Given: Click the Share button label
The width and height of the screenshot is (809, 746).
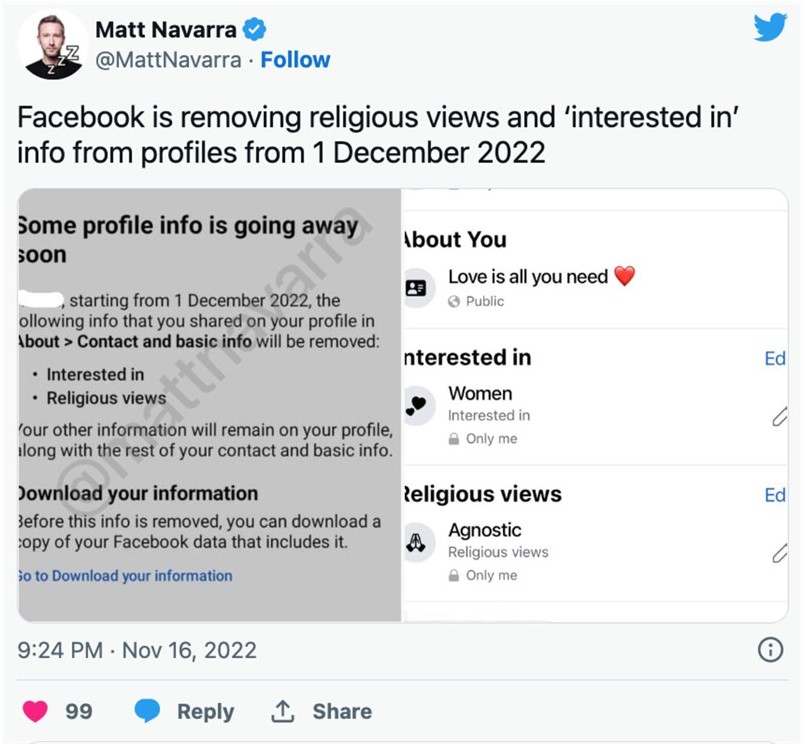Looking at the screenshot, I should [342, 711].
